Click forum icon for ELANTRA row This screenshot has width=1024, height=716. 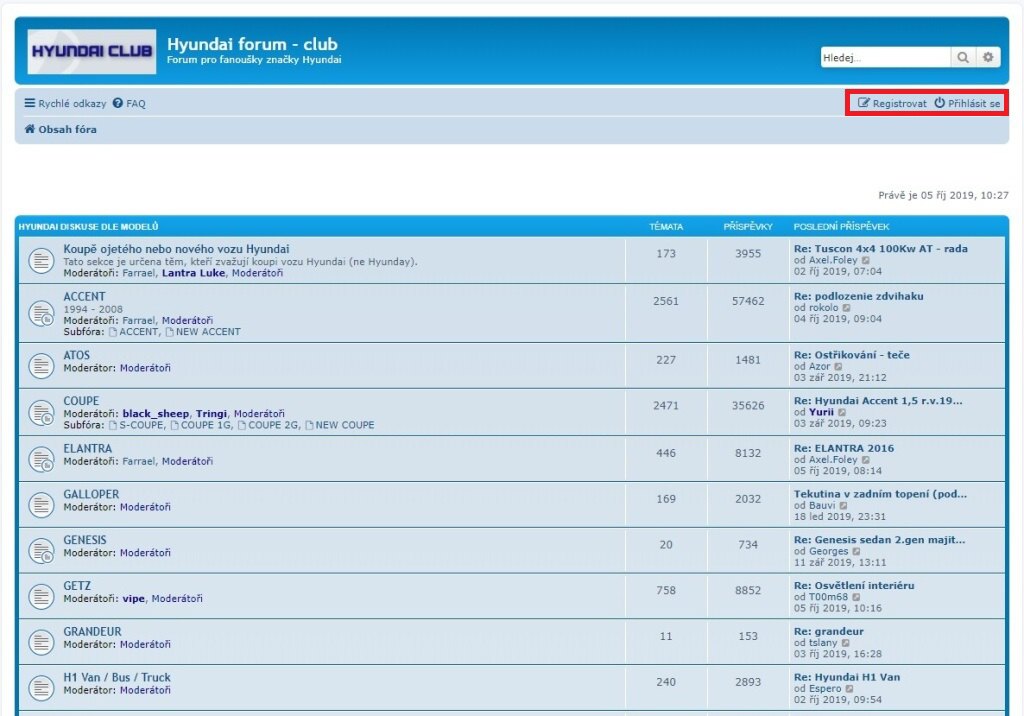coord(40,459)
